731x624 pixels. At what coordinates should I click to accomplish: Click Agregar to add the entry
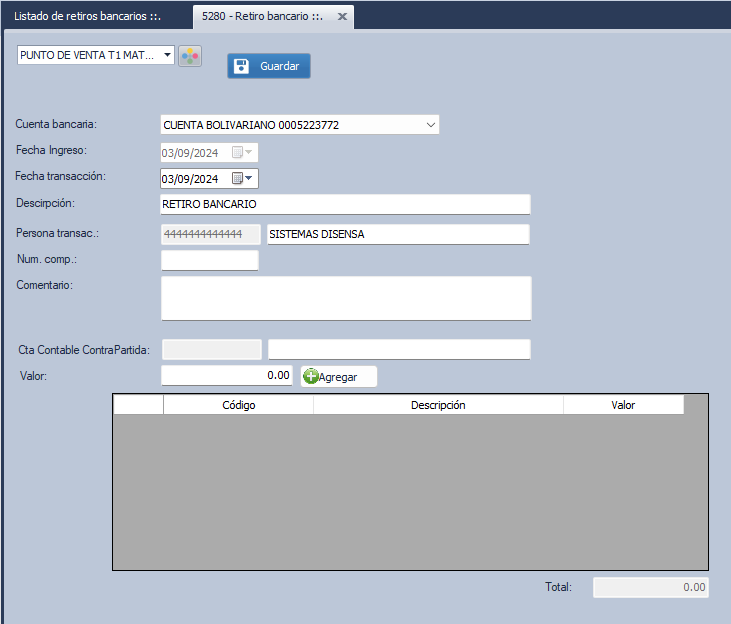(x=339, y=376)
